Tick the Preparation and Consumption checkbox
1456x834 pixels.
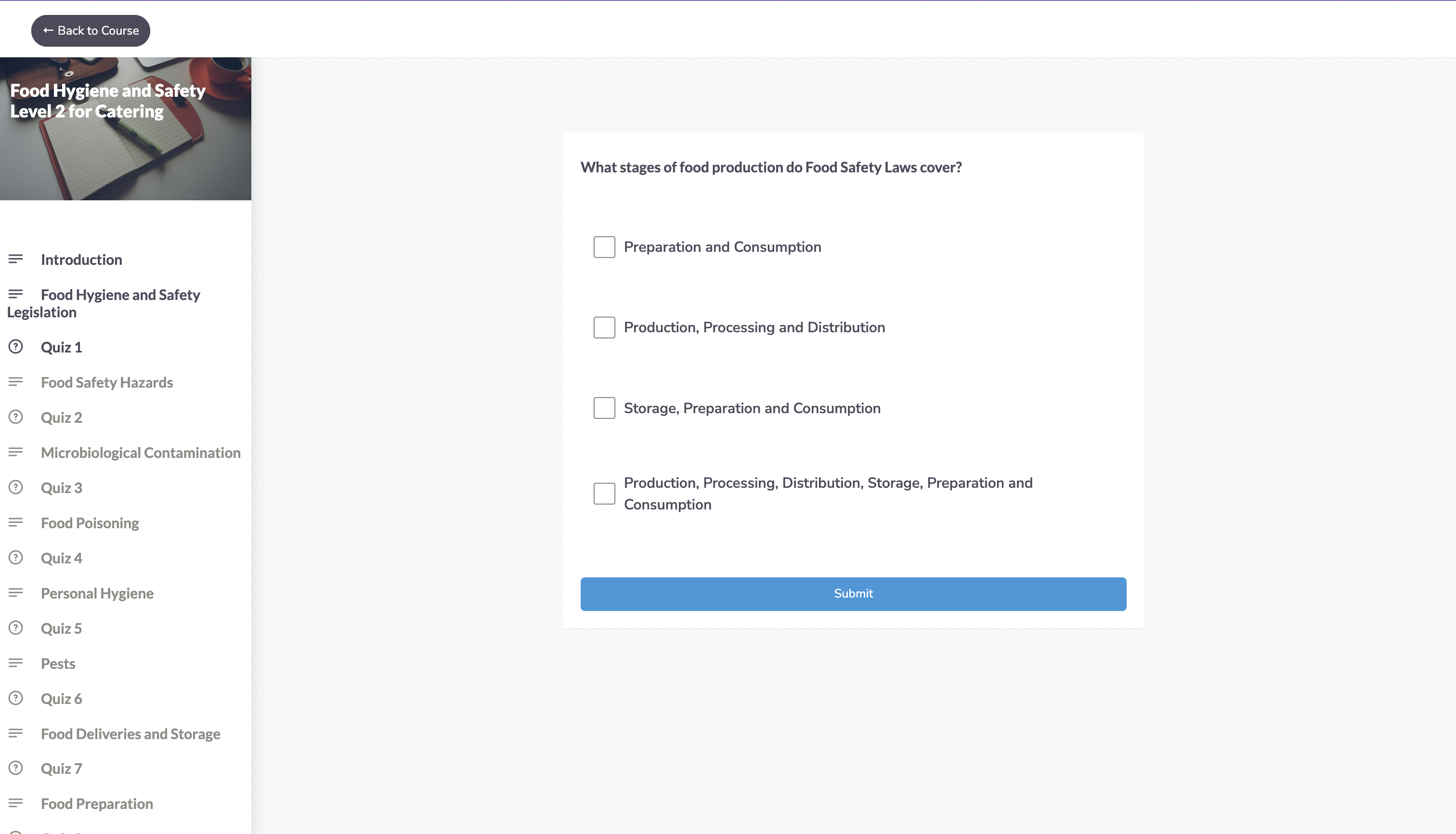click(604, 247)
